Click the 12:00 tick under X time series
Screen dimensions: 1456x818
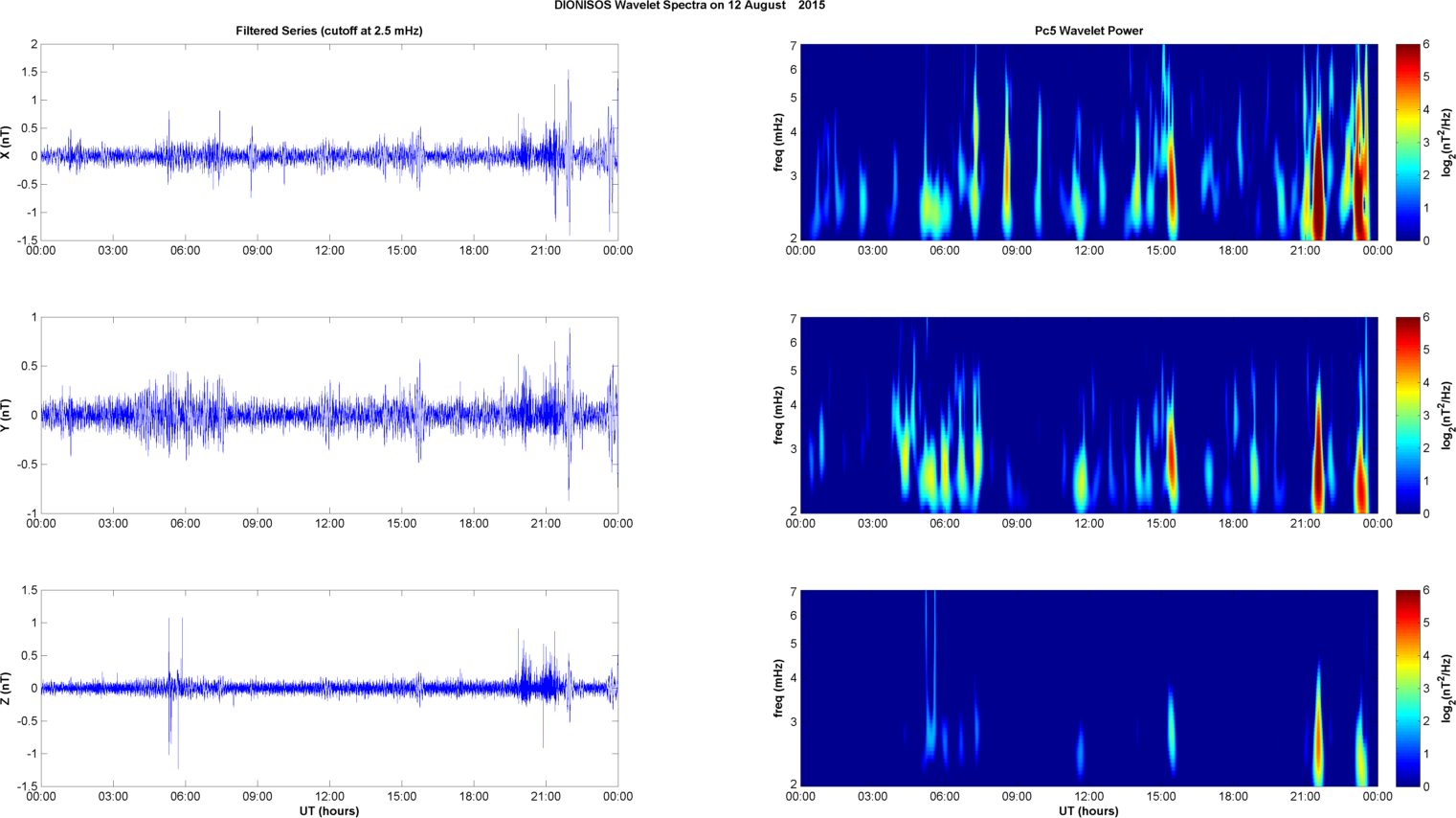[x=329, y=251]
